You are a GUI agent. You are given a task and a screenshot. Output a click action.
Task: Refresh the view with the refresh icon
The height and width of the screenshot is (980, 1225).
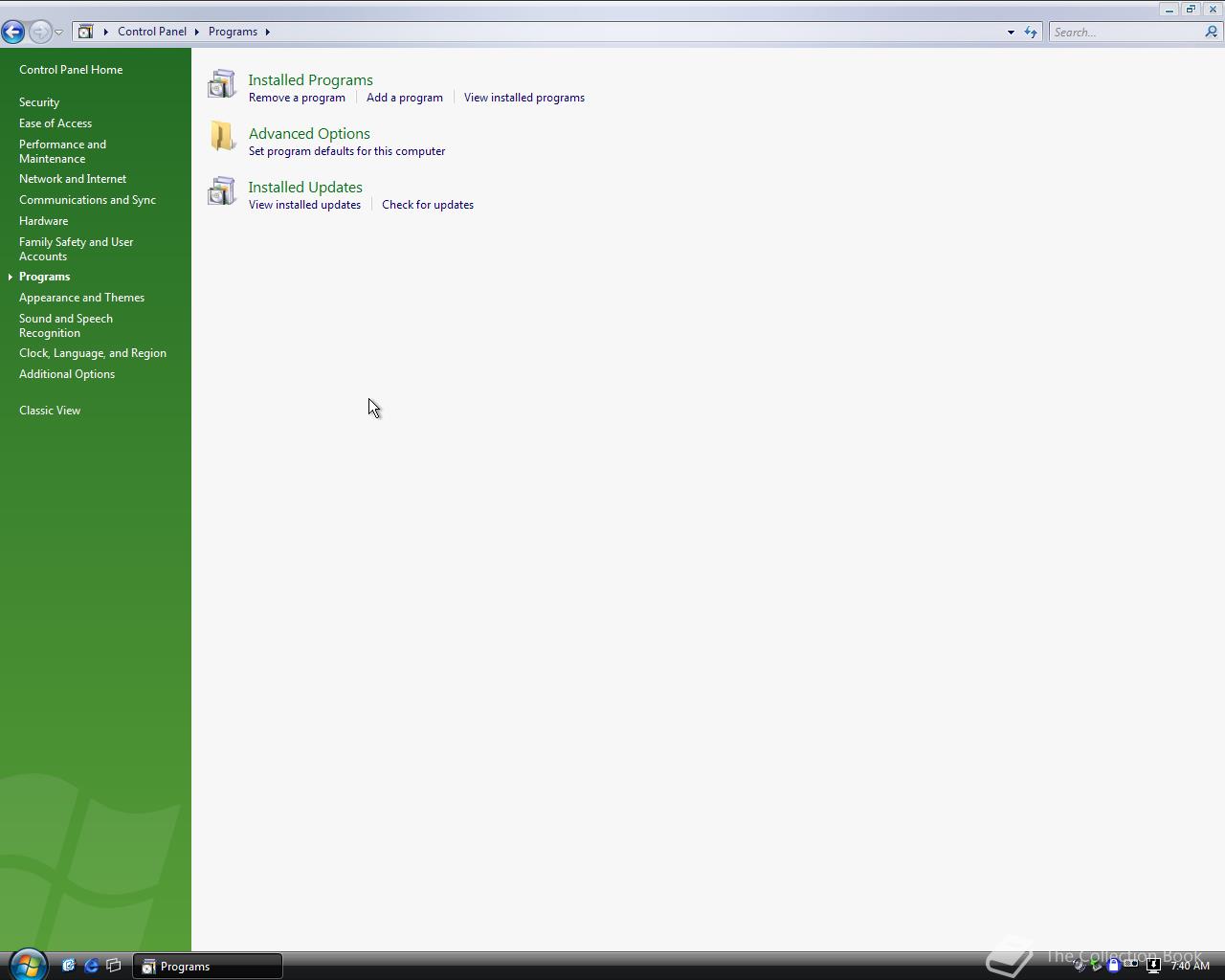(x=1031, y=32)
